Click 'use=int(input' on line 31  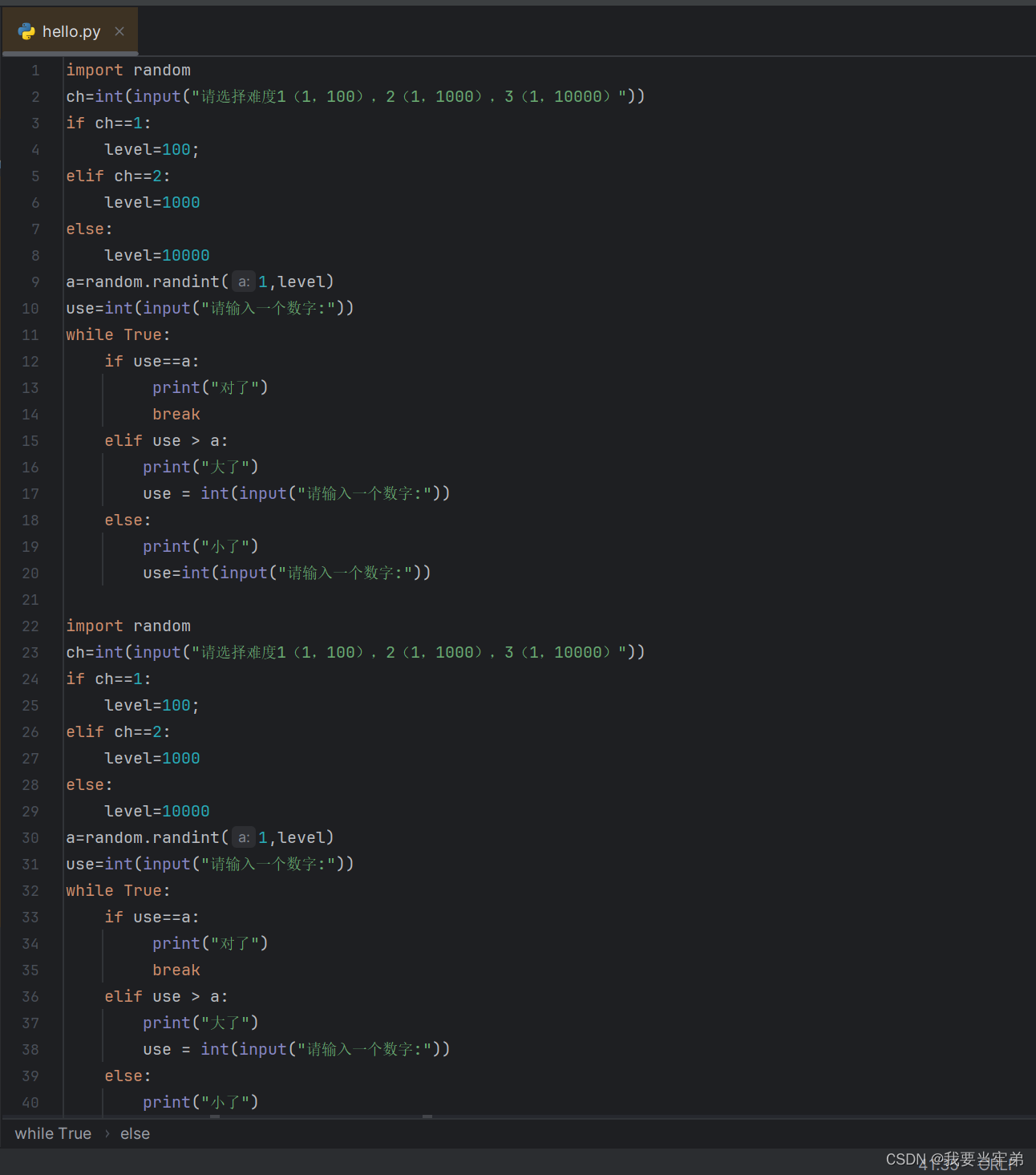pyautogui.click(x=128, y=865)
